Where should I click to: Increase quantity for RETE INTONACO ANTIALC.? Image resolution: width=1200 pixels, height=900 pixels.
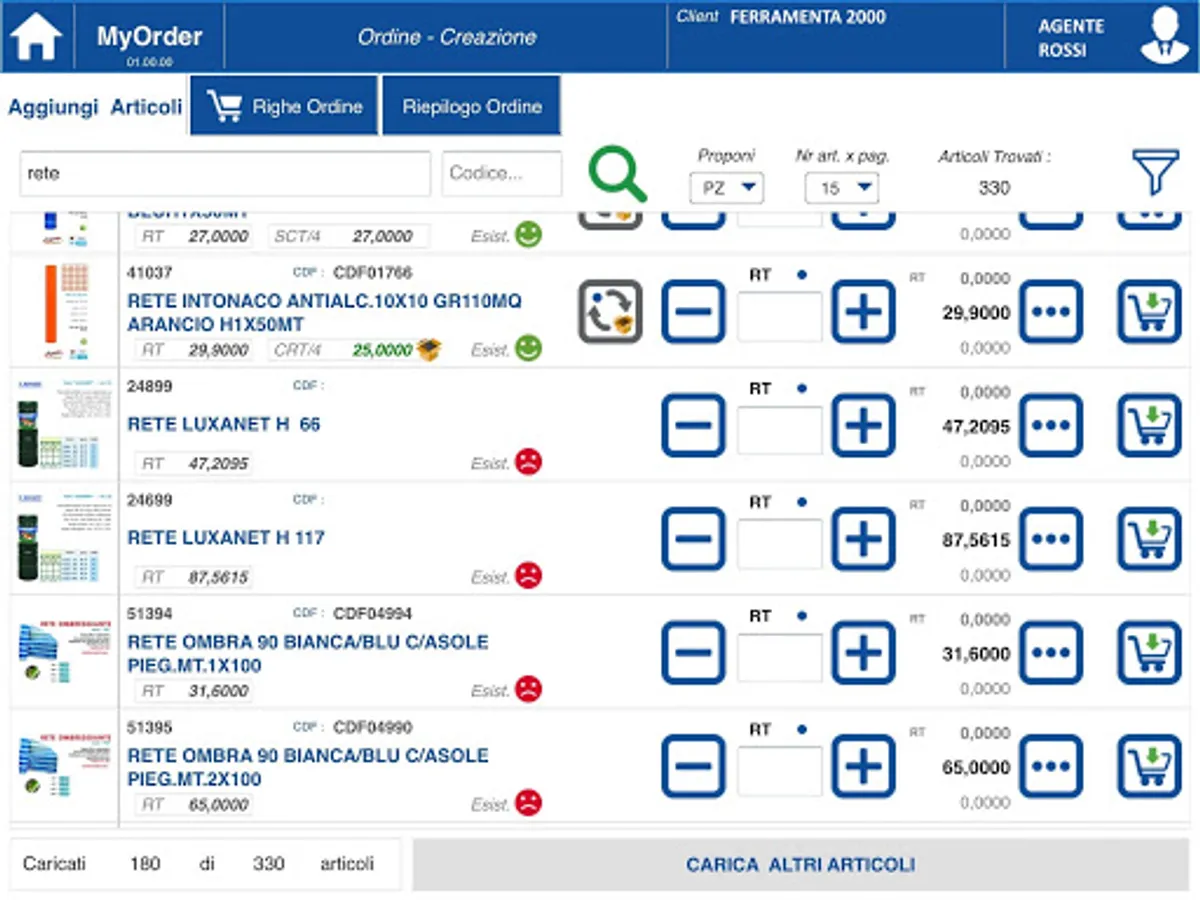pos(864,312)
